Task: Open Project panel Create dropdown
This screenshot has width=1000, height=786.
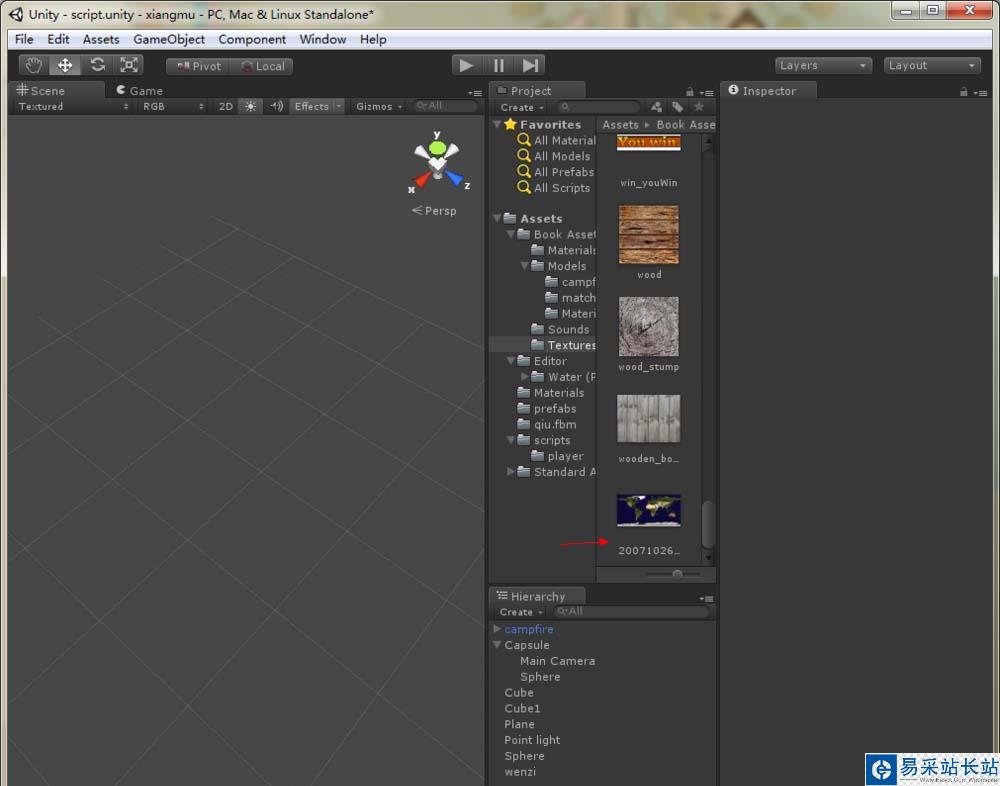Action: [x=521, y=107]
